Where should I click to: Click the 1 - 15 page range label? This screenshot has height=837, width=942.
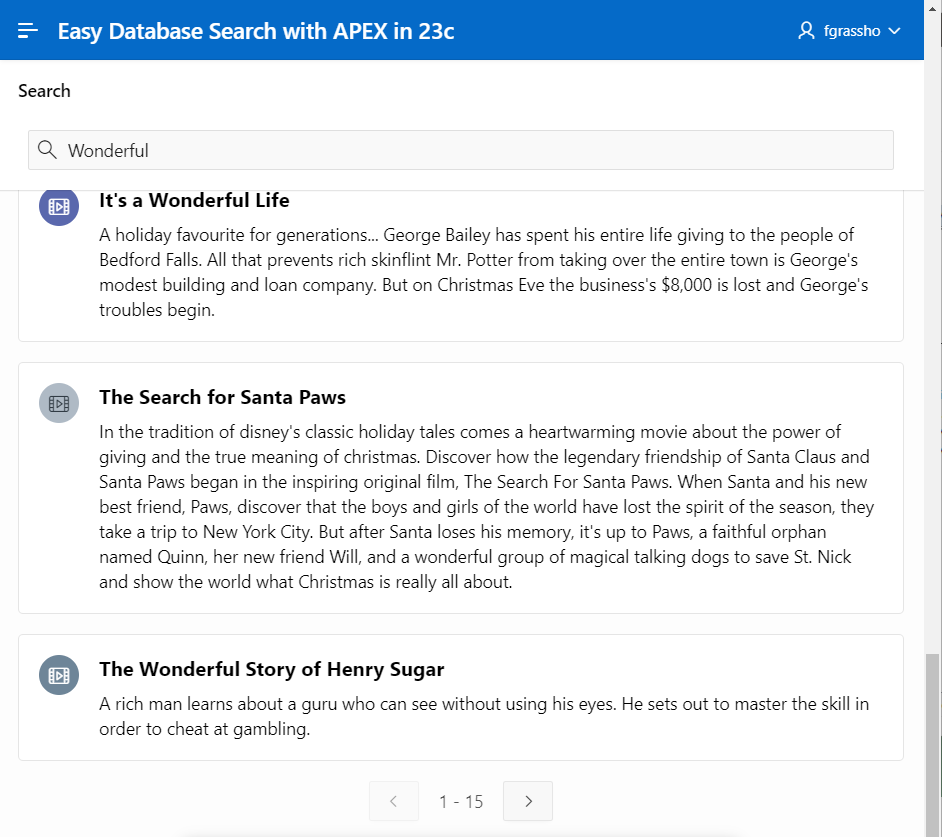click(x=461, y=801)
